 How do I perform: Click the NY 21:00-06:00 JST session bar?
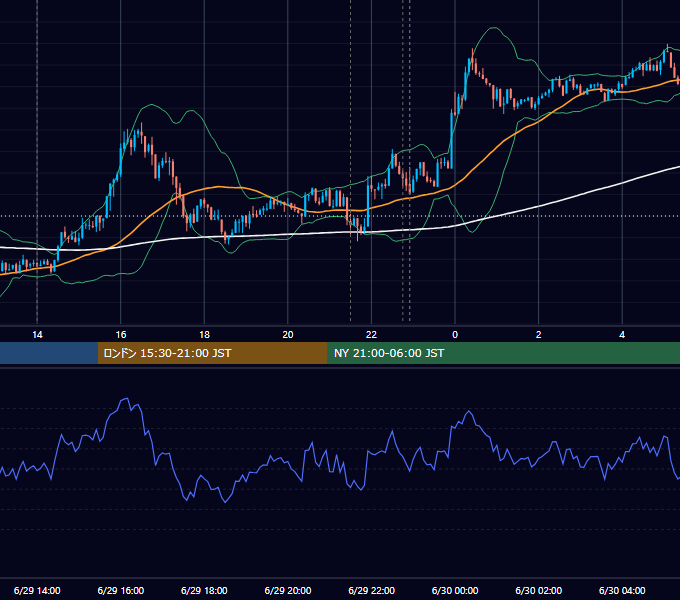503,353
